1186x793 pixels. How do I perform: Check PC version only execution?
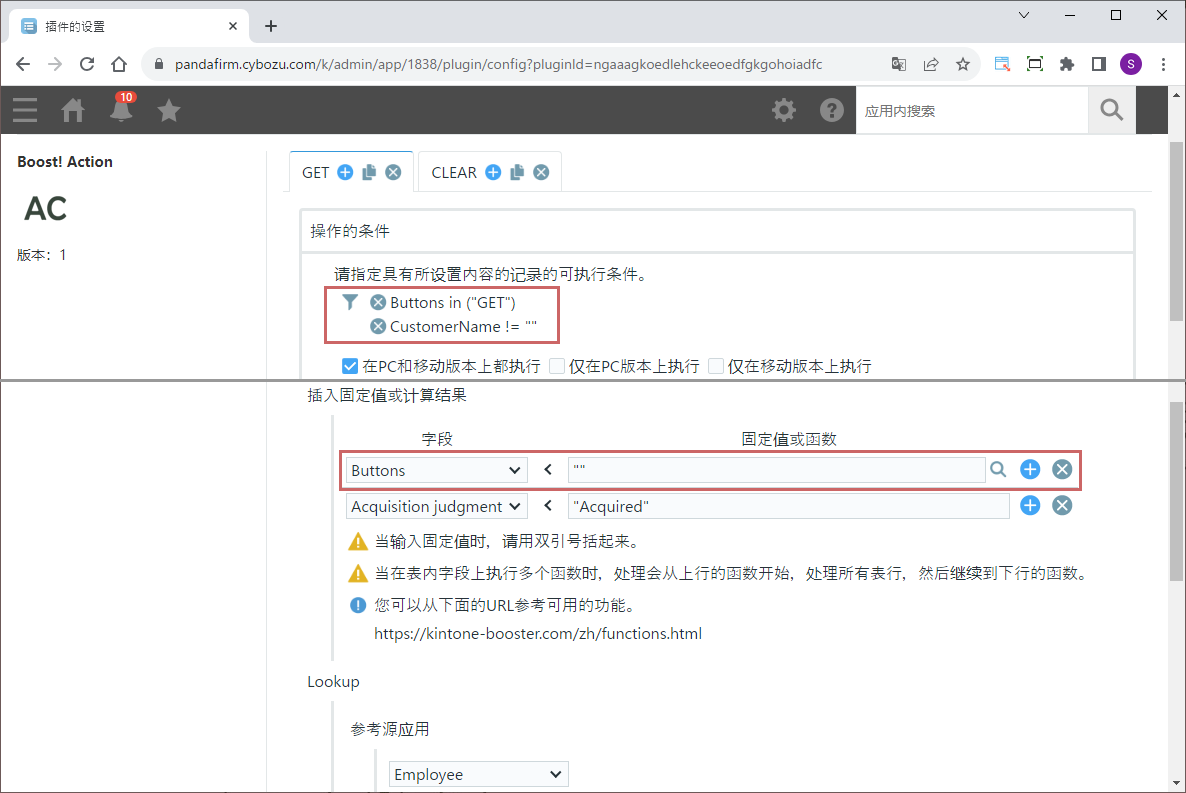click(557, 366)
